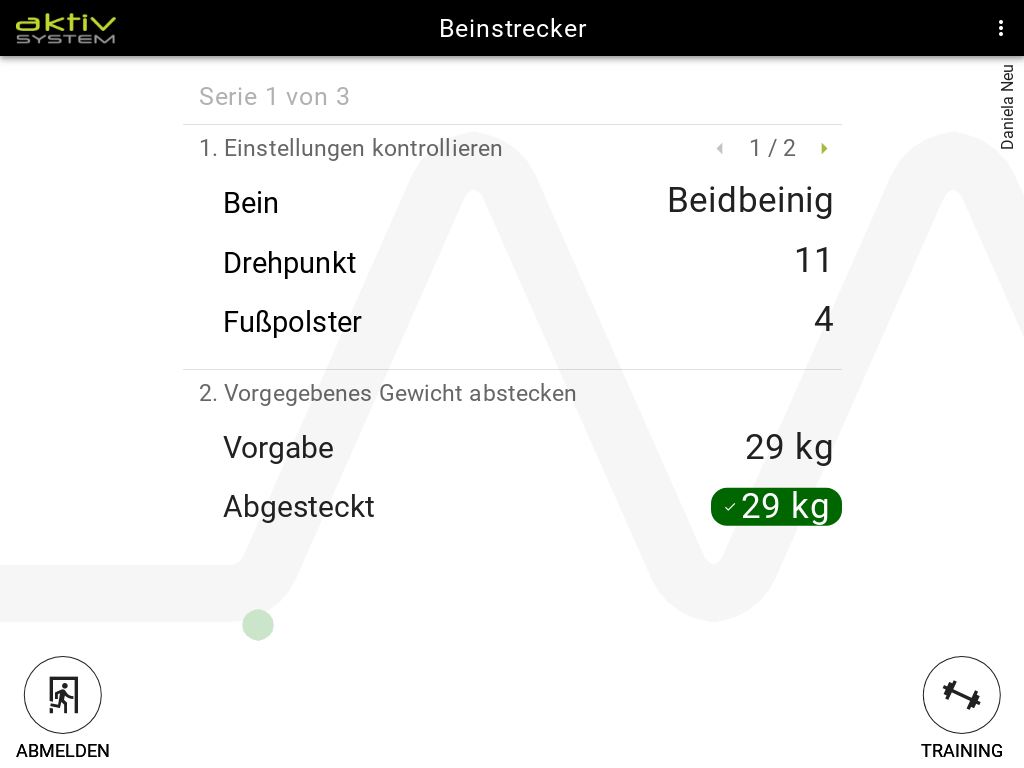This screenshot has height=768, width=1024.
Task: Go to previous settings page arrow
Action: point(719,149)
